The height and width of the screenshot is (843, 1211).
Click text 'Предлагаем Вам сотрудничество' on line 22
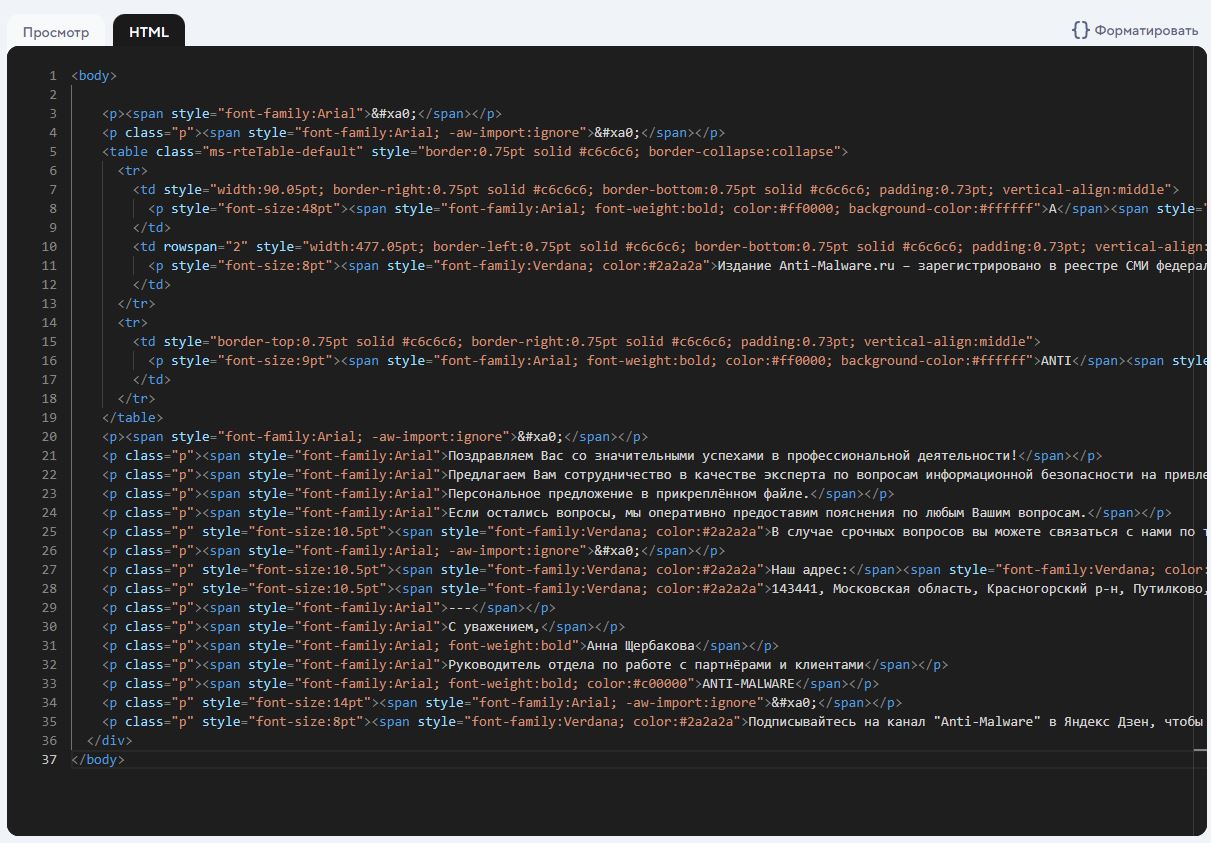[x=560, y=475]
